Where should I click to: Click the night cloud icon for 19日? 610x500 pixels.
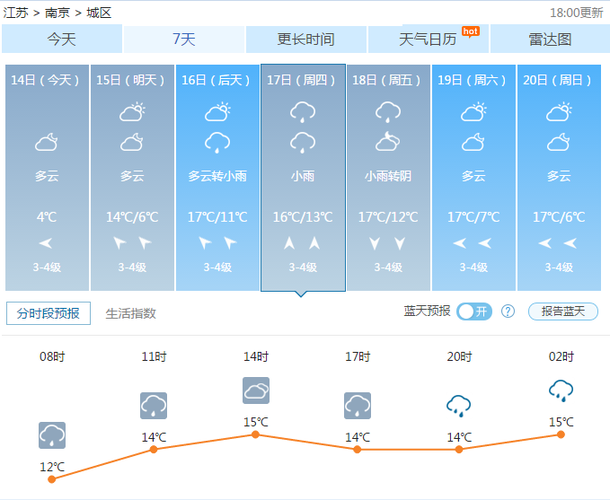click(473, 142)
